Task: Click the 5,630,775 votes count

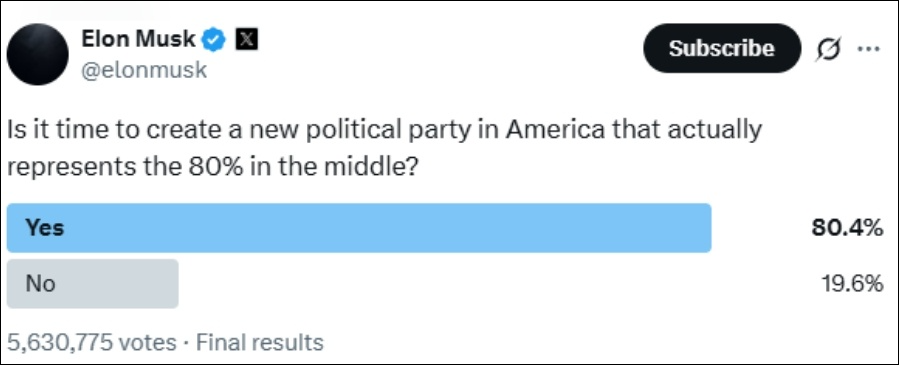Action: pos(92,343)
